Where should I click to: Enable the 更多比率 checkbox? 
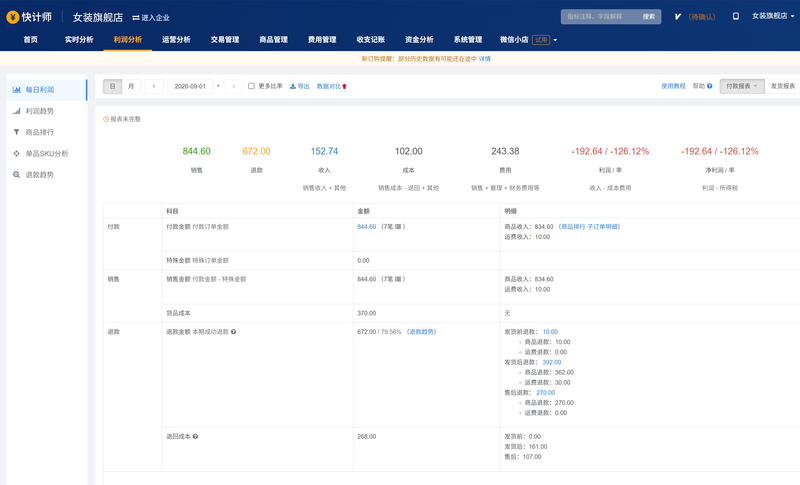pyautogui.click(x=251, y=86)
